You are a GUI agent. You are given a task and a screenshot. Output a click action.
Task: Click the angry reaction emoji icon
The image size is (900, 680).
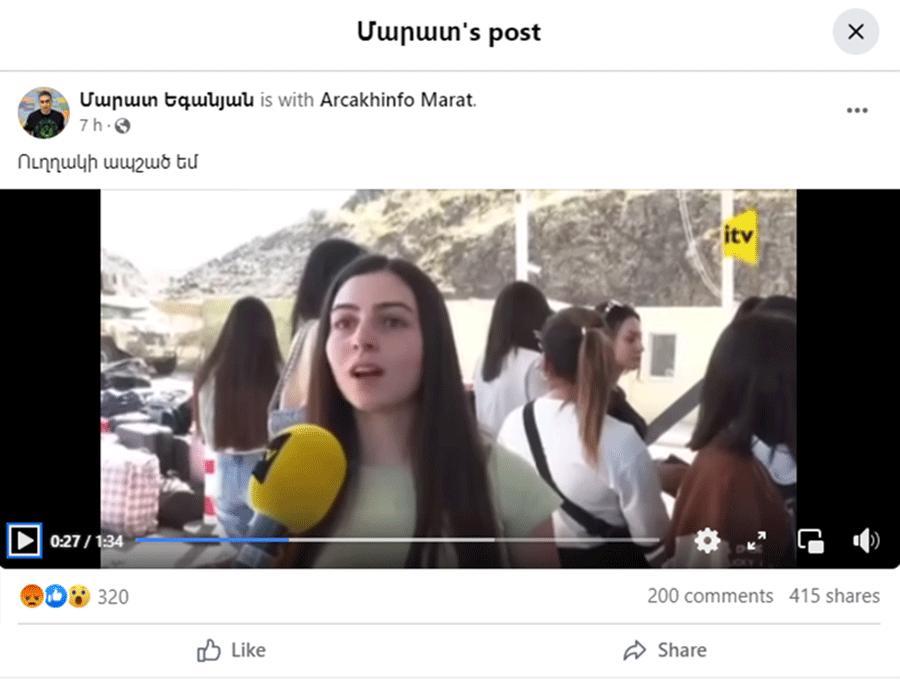(32, 596)
